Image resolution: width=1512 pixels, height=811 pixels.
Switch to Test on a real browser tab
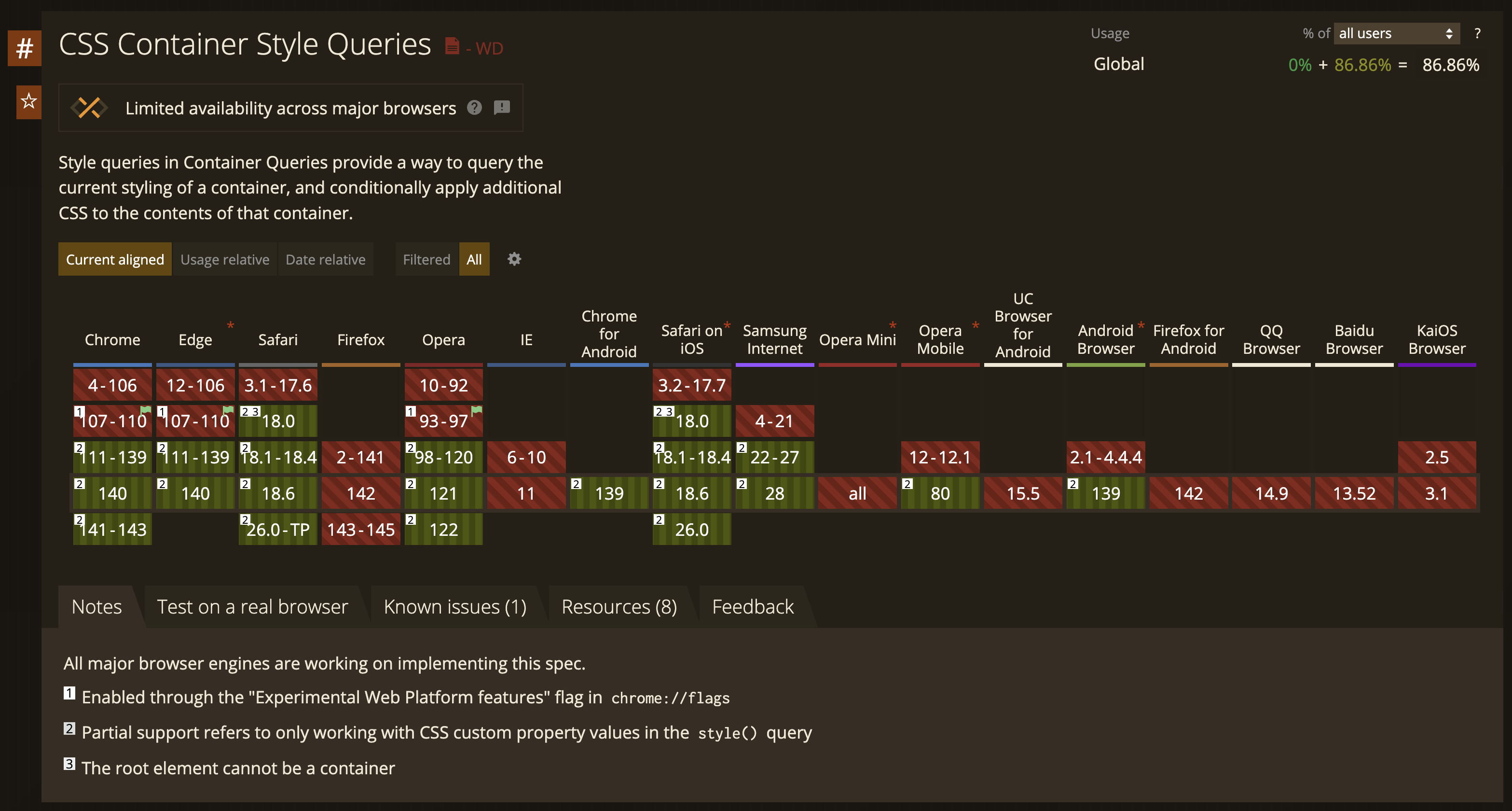pos(252,607)
